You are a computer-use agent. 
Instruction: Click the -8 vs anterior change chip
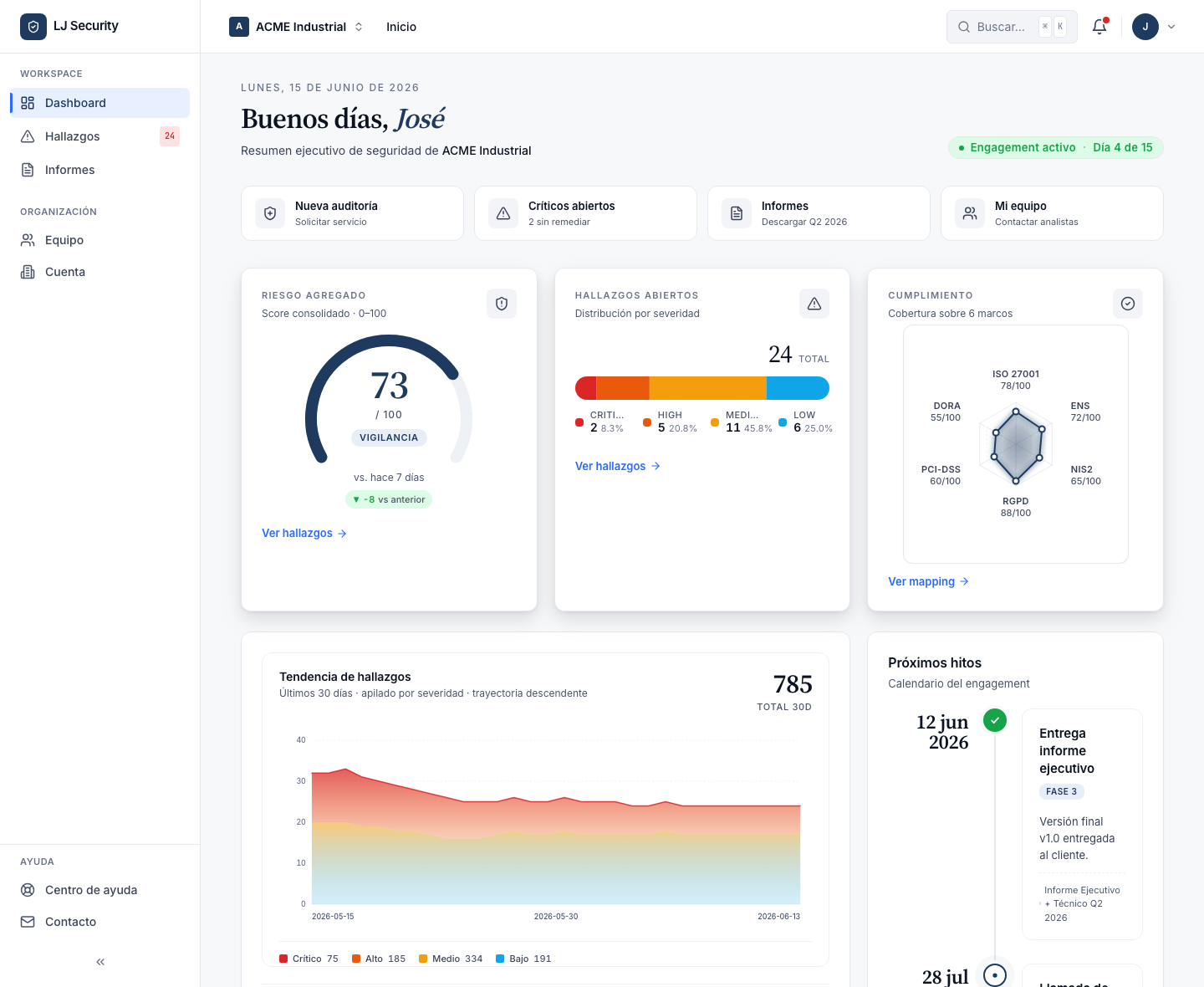coord(389,499)
